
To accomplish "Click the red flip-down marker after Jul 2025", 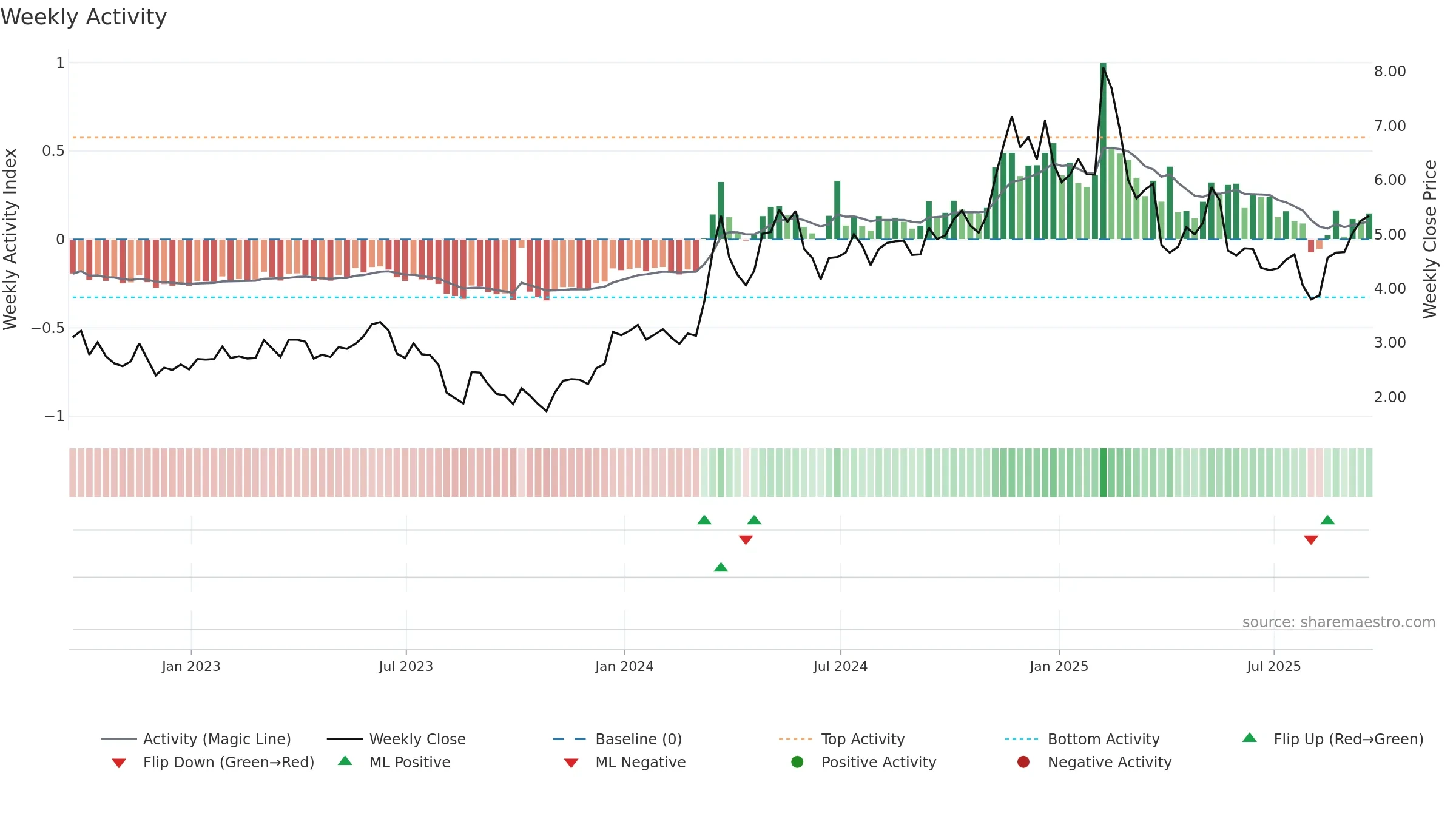I will (x=1311, y=540).
